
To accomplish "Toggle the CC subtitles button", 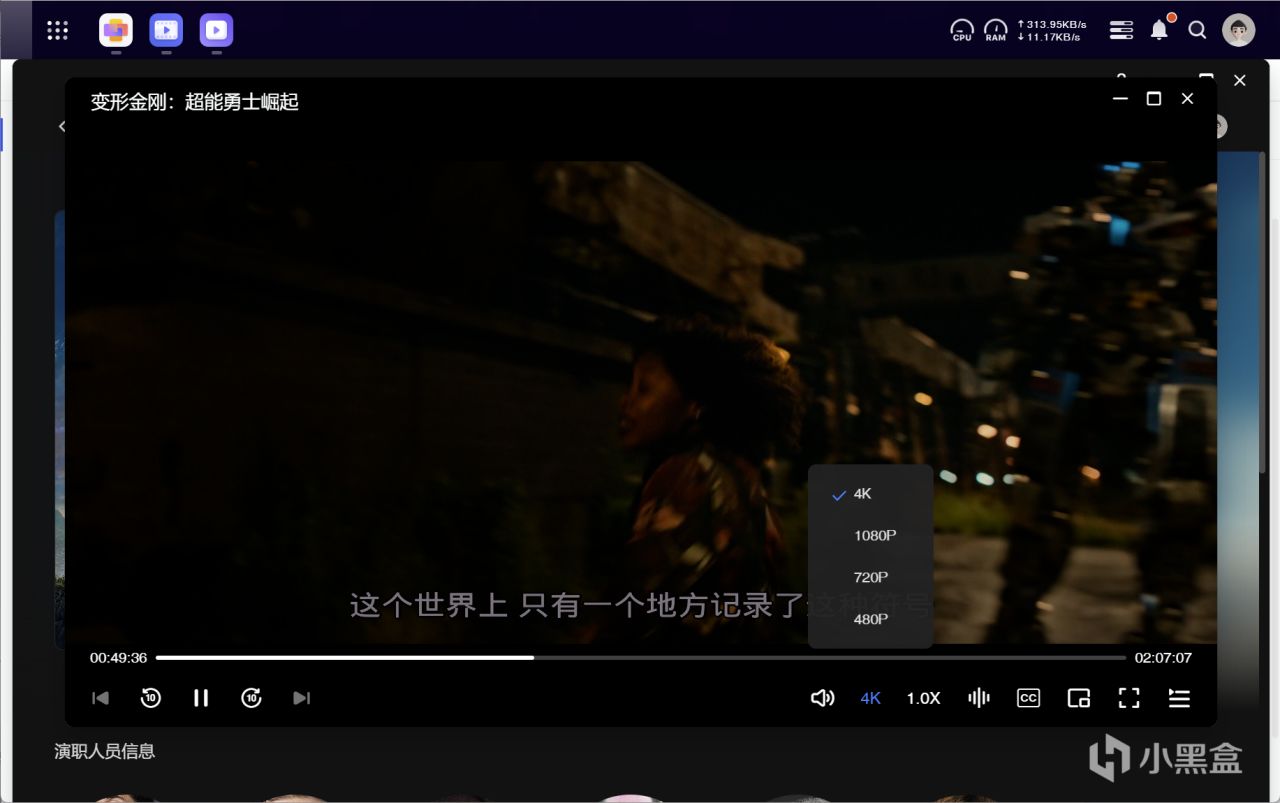I will pyautogui.click(x=1028, y=698).
